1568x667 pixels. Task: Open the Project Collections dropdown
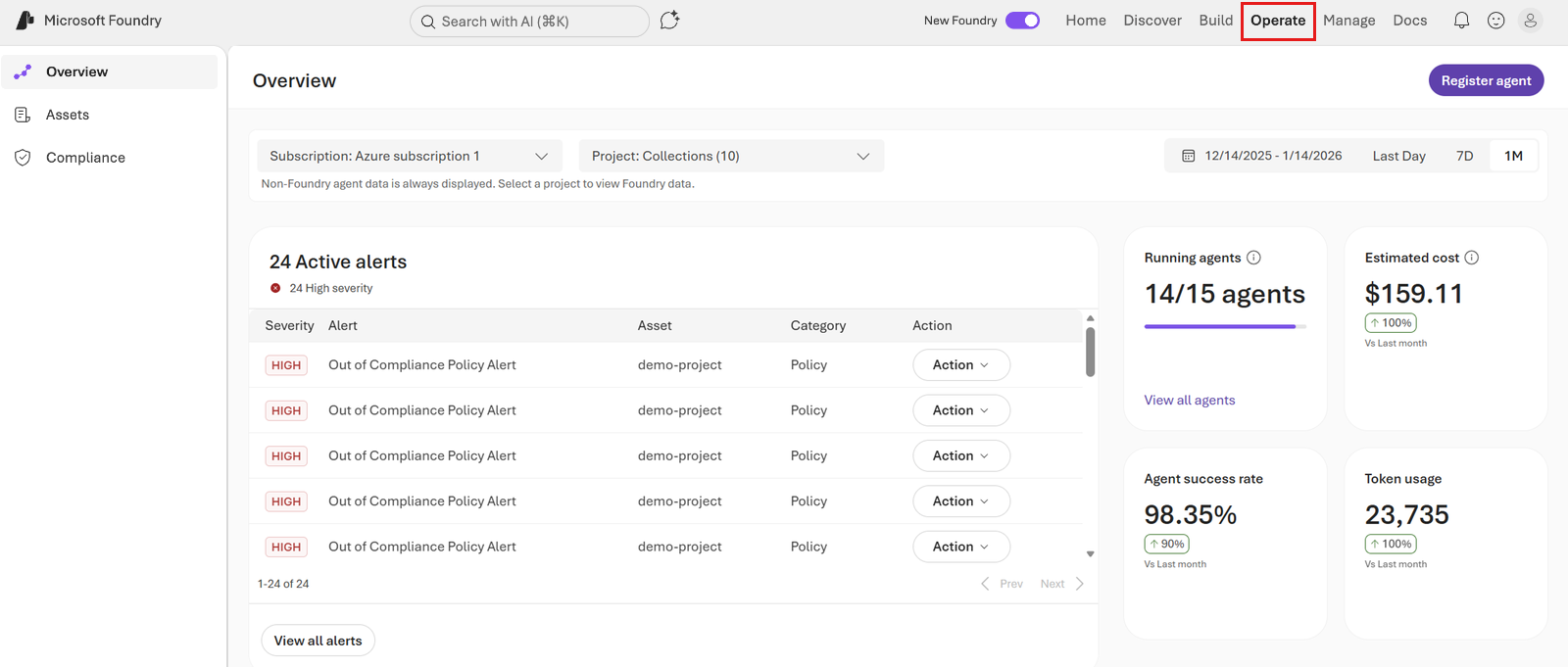pos(731,156)
